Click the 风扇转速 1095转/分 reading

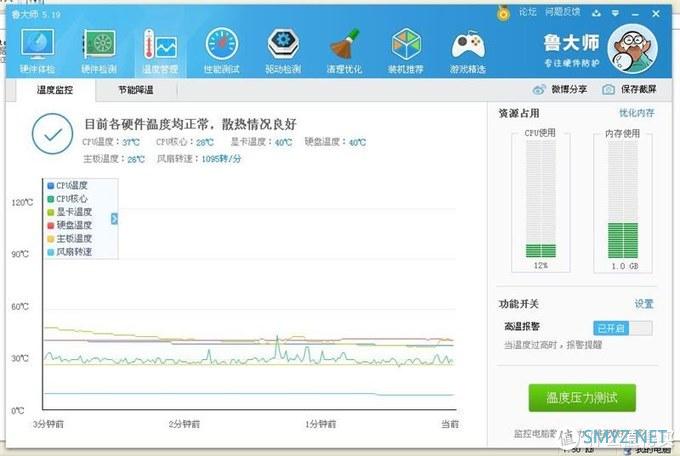click(x=199, y=159)
